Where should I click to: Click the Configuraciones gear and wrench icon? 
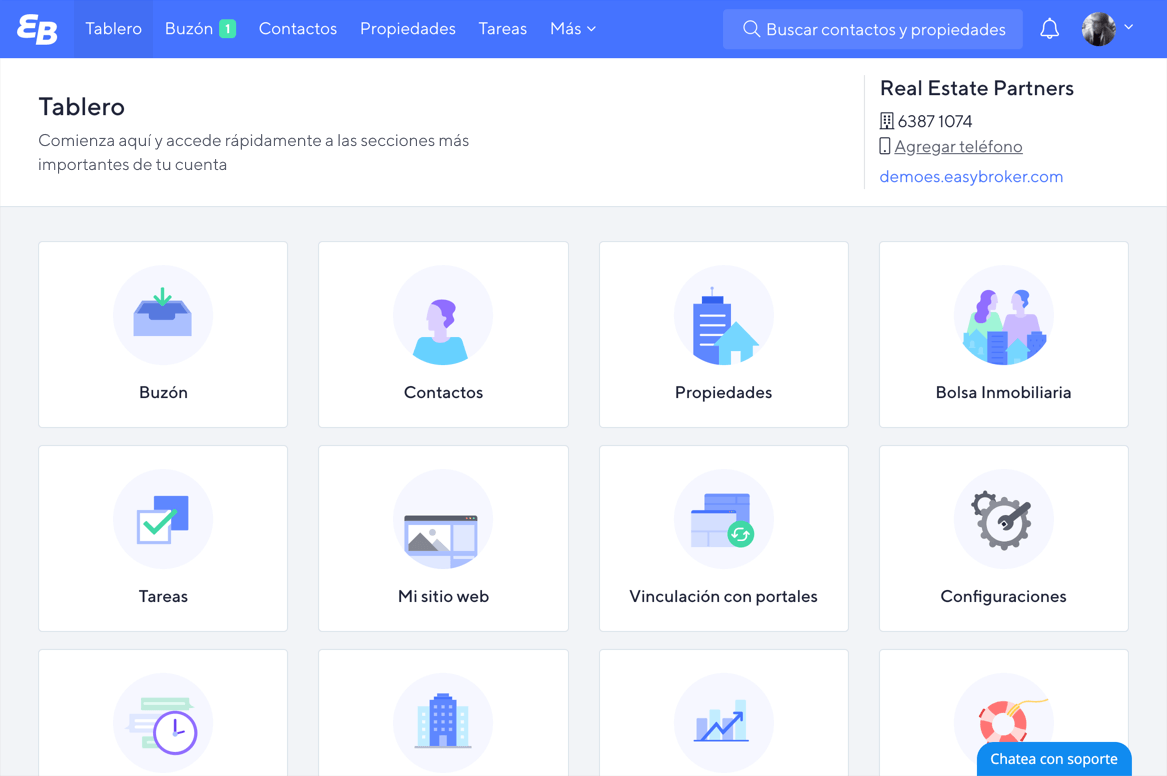point(1003,519)
